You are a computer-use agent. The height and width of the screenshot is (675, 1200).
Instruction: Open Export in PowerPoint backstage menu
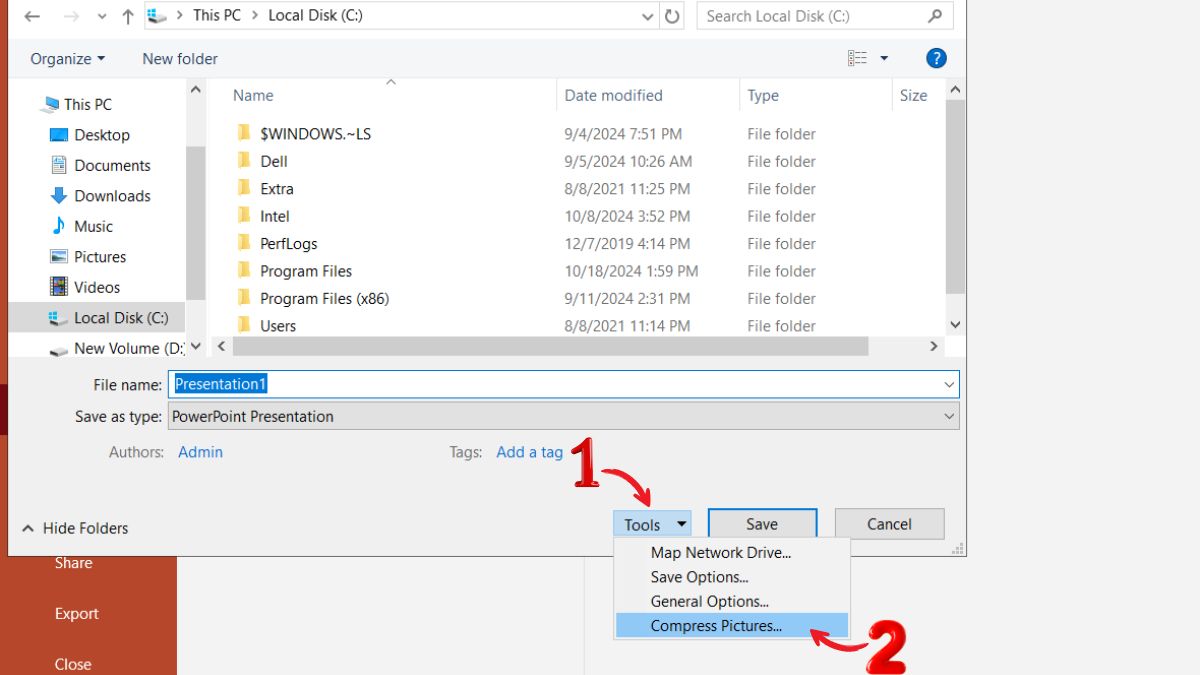[x=77, y=614]
